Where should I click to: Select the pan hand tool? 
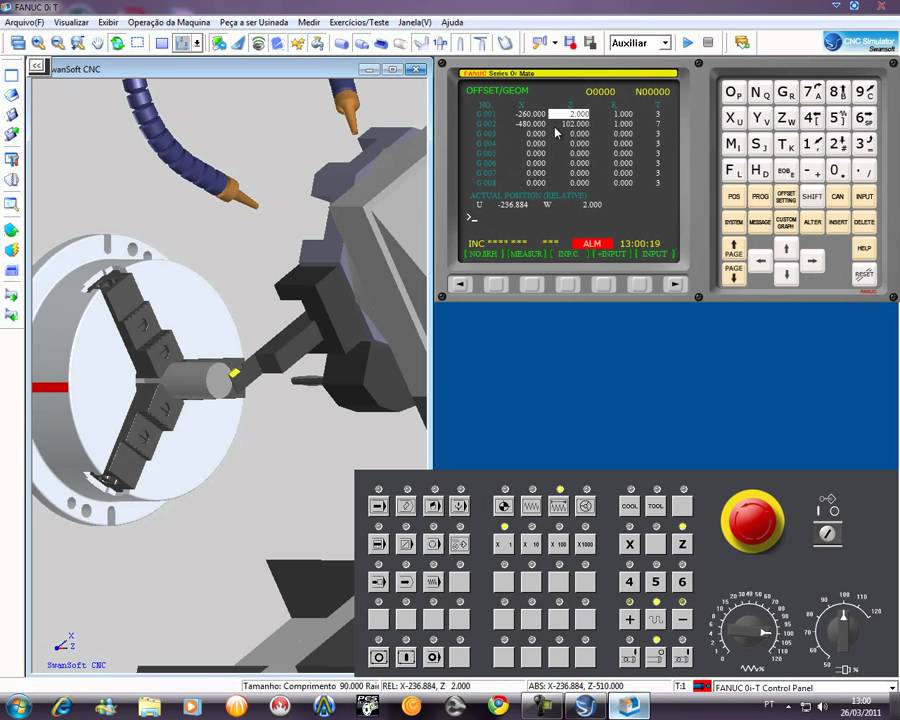tap(98, 43)
